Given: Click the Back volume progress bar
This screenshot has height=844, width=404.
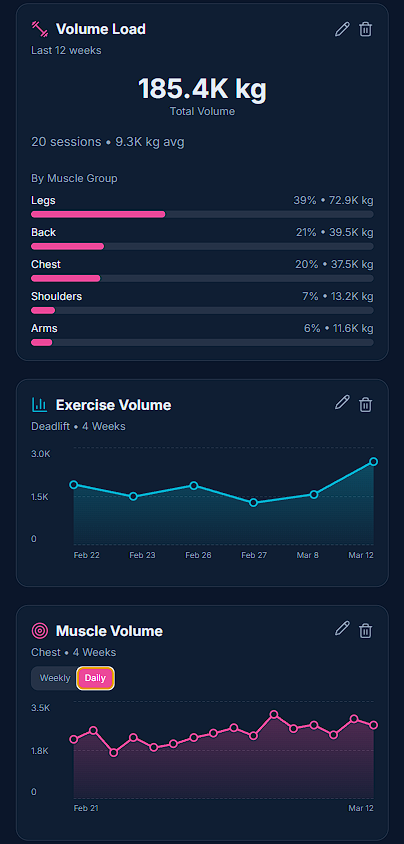Looking at the screenshot, I should point(202,247).
